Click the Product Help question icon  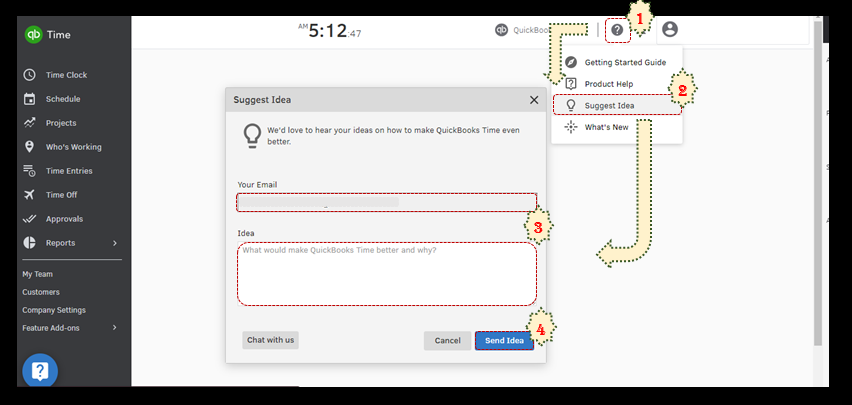point(571,84)
